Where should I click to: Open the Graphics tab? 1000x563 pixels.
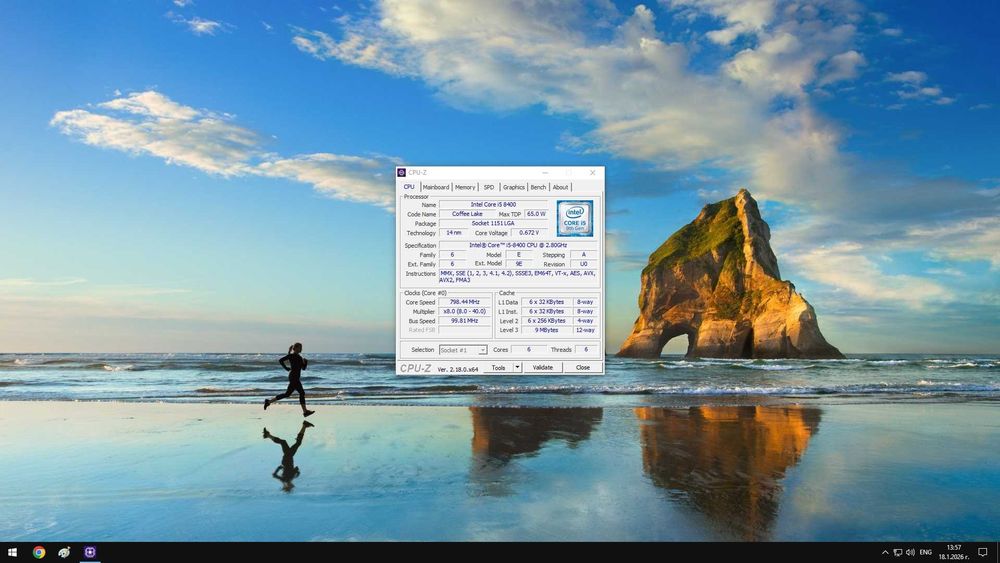(513, 187)
